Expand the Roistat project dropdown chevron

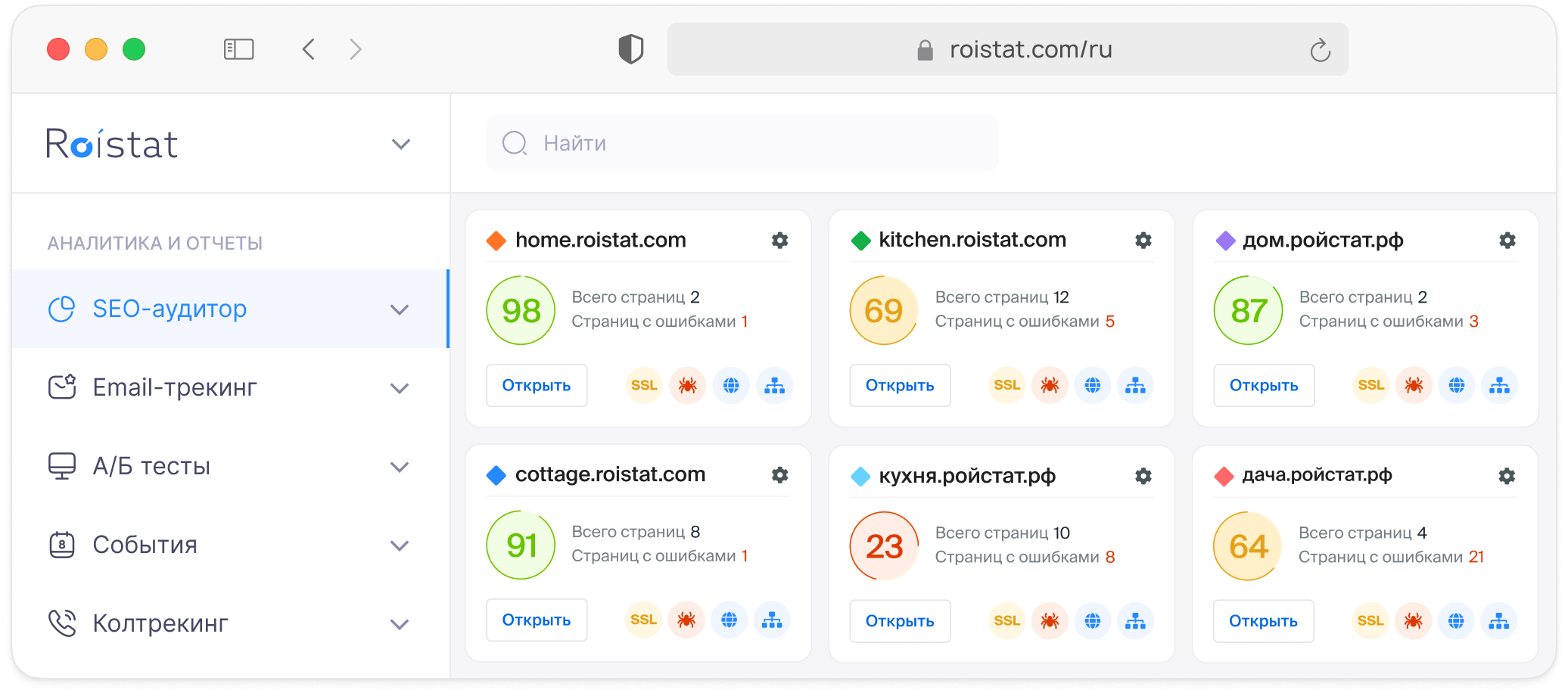(401, 144)
